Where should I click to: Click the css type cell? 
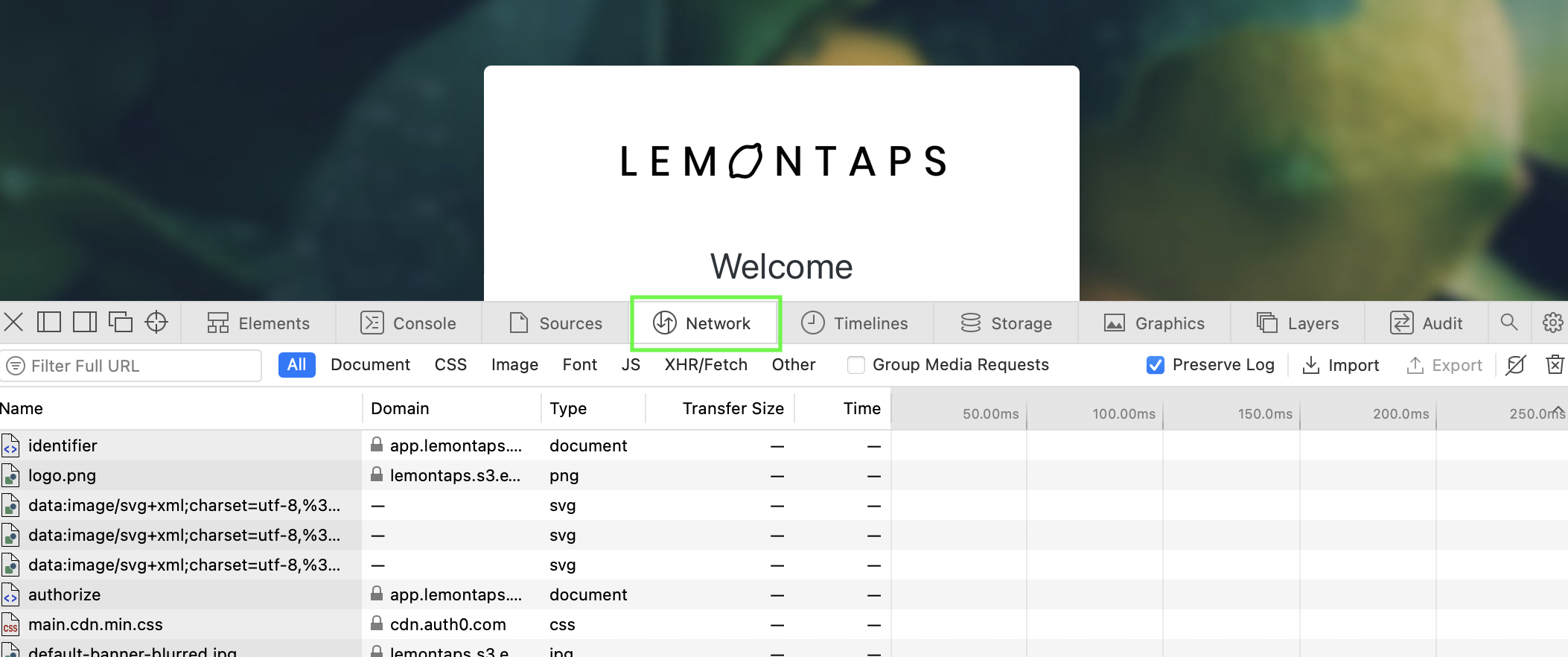593,624
